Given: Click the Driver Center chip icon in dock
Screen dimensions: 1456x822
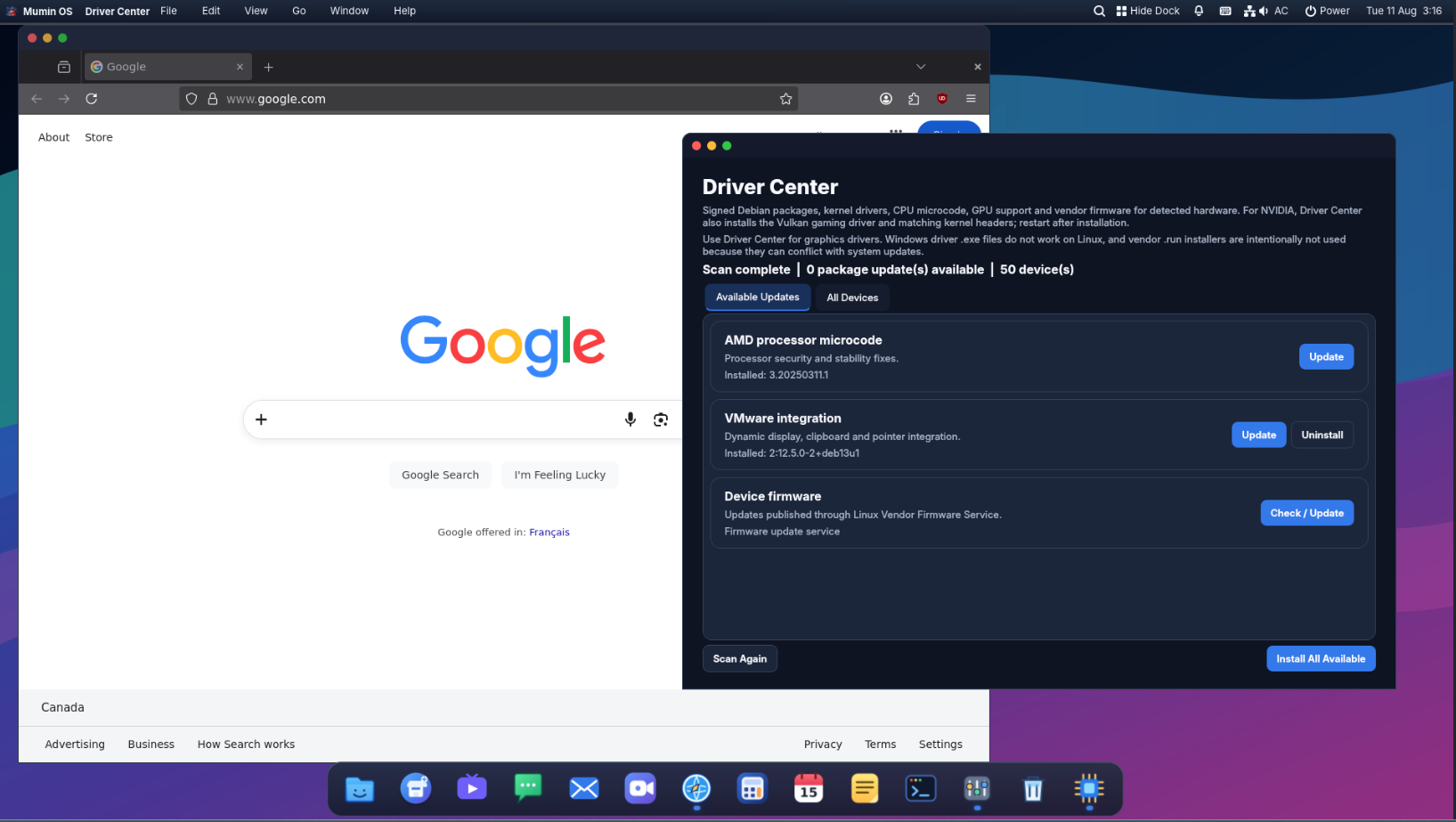Looking at the screenshot, I should click(x=1089, y=789).
